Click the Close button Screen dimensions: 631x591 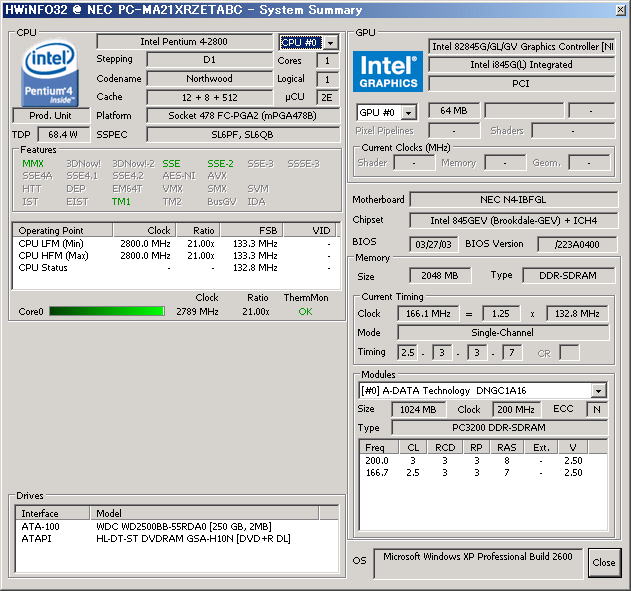[x=603, y=562]
